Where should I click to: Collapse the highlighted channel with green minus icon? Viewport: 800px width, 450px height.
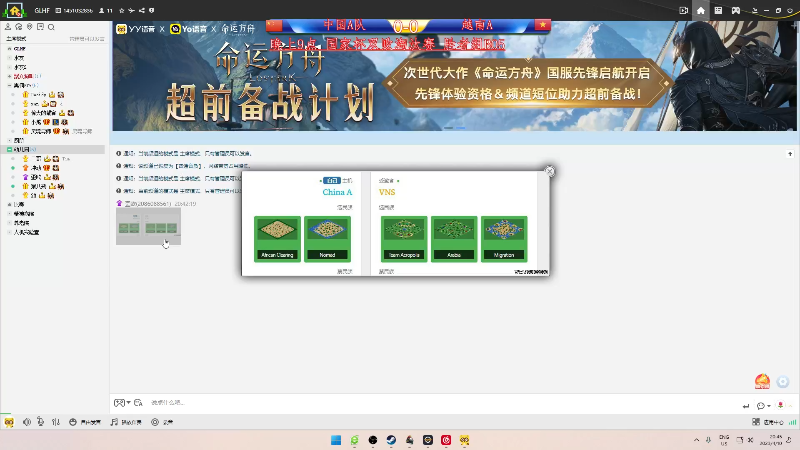10,149
